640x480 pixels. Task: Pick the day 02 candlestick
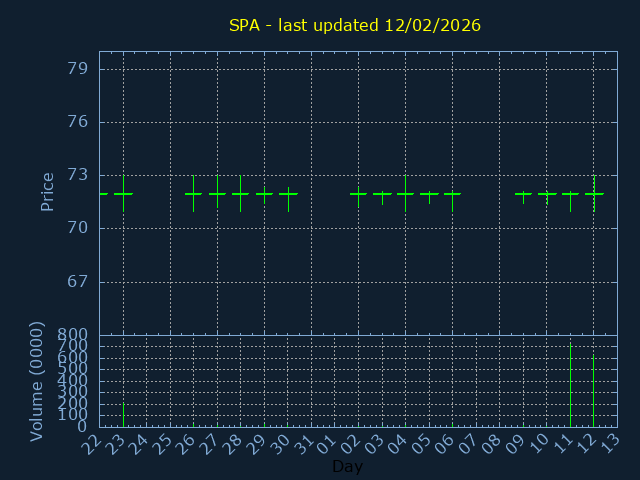[x=358, y=194]
